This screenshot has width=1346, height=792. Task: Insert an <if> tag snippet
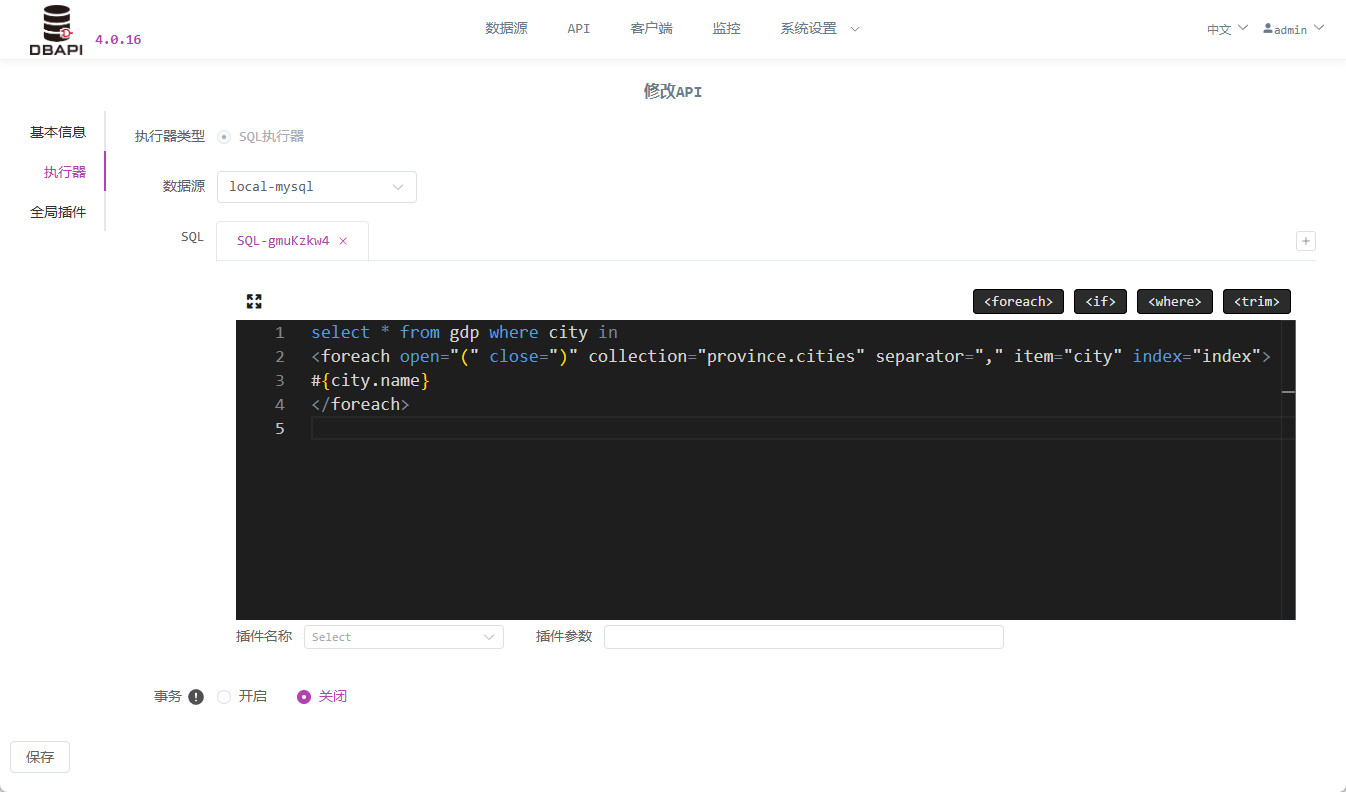(x=1100, y=301)
